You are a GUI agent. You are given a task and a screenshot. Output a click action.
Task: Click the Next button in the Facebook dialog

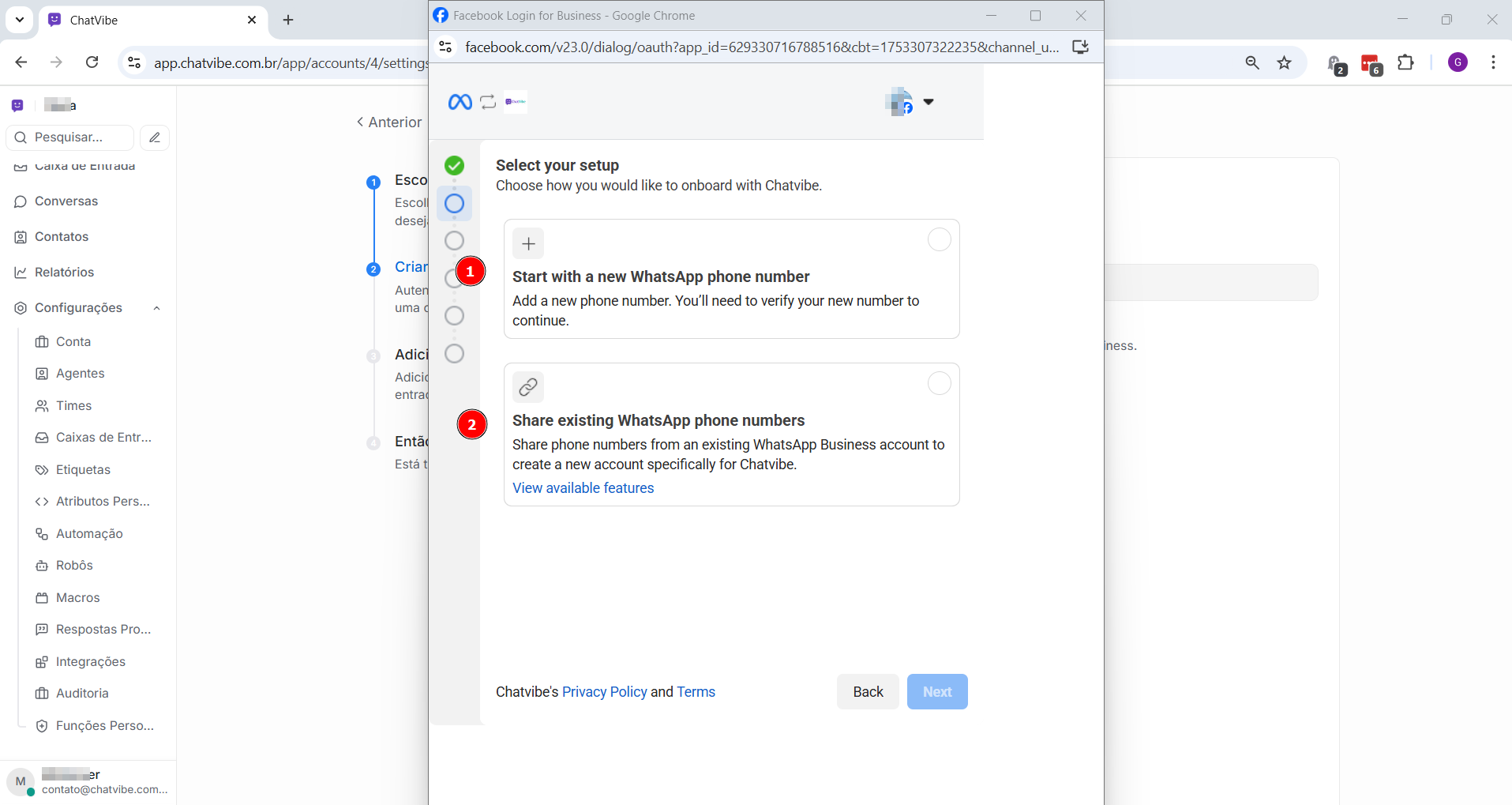(937, 692)
